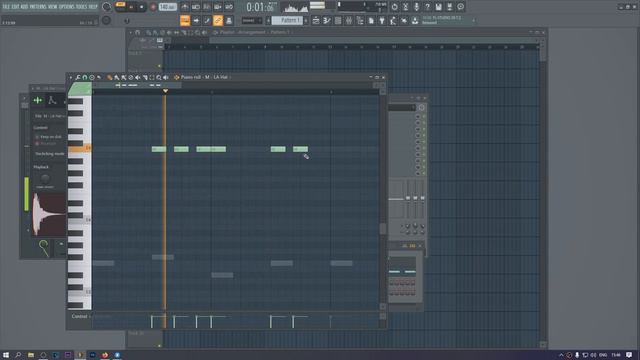Image resolution: width=640 pixels, height=360 pixels.
Task: Click the tempo tapper figure icon
Action: (393, 20)
